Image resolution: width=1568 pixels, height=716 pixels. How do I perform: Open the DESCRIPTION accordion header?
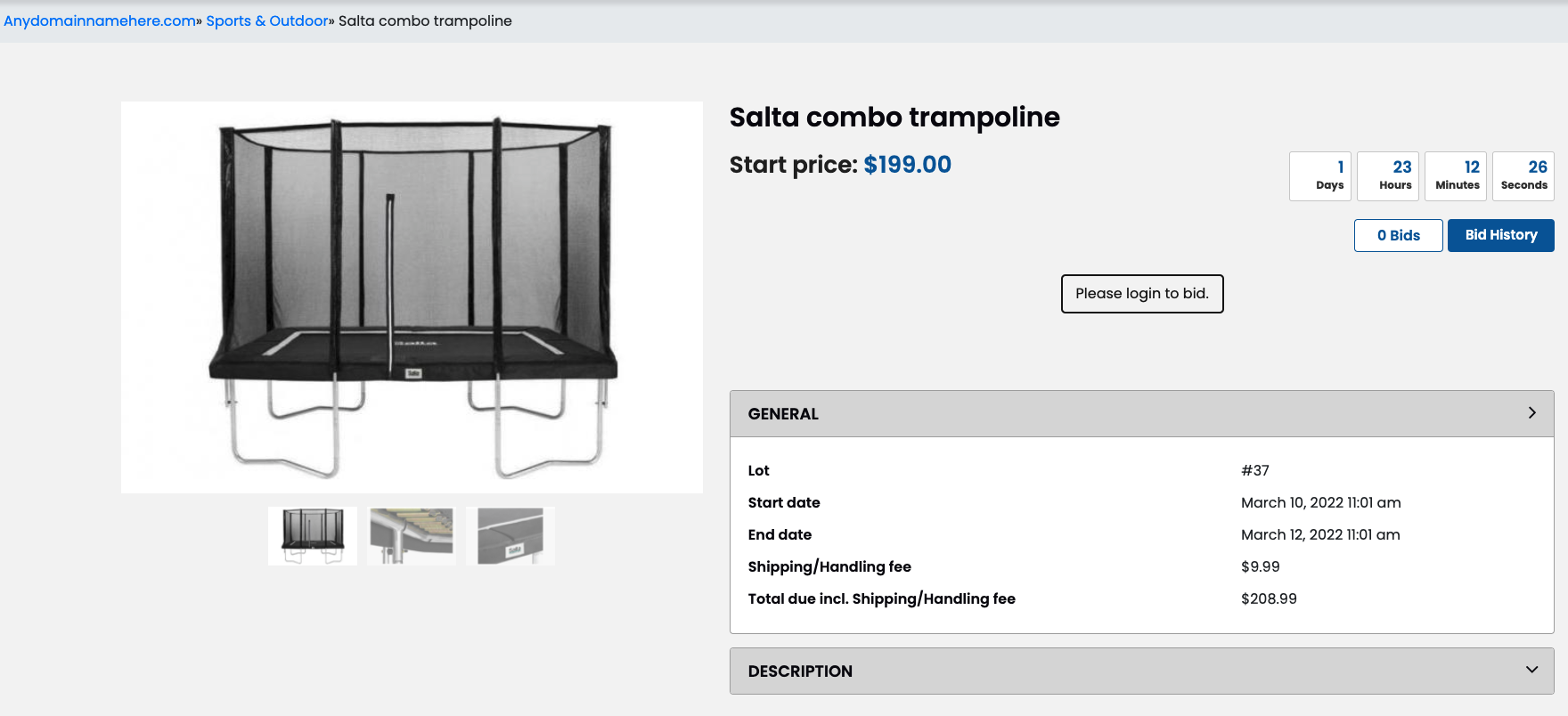point(799,671)
